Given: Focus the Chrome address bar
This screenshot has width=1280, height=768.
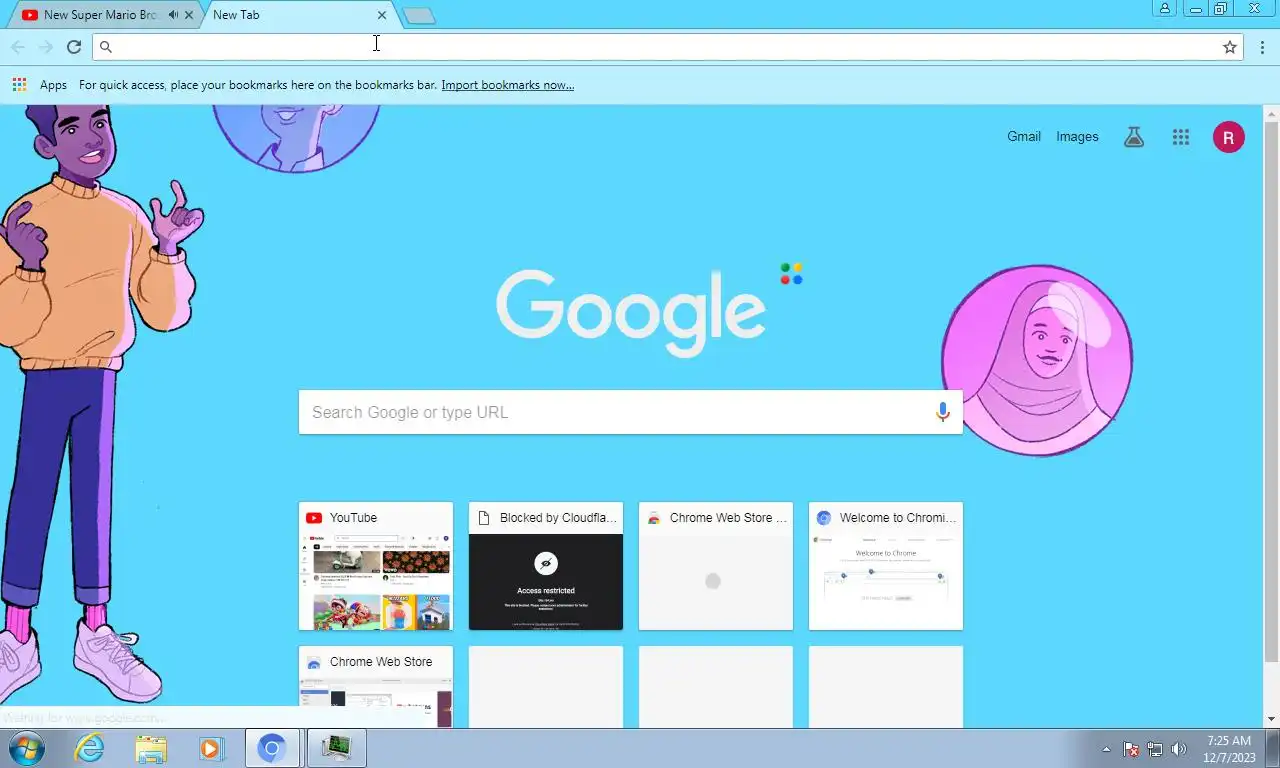Looking at the screenshot, I should pyautogui.click(x=667, y=47).
